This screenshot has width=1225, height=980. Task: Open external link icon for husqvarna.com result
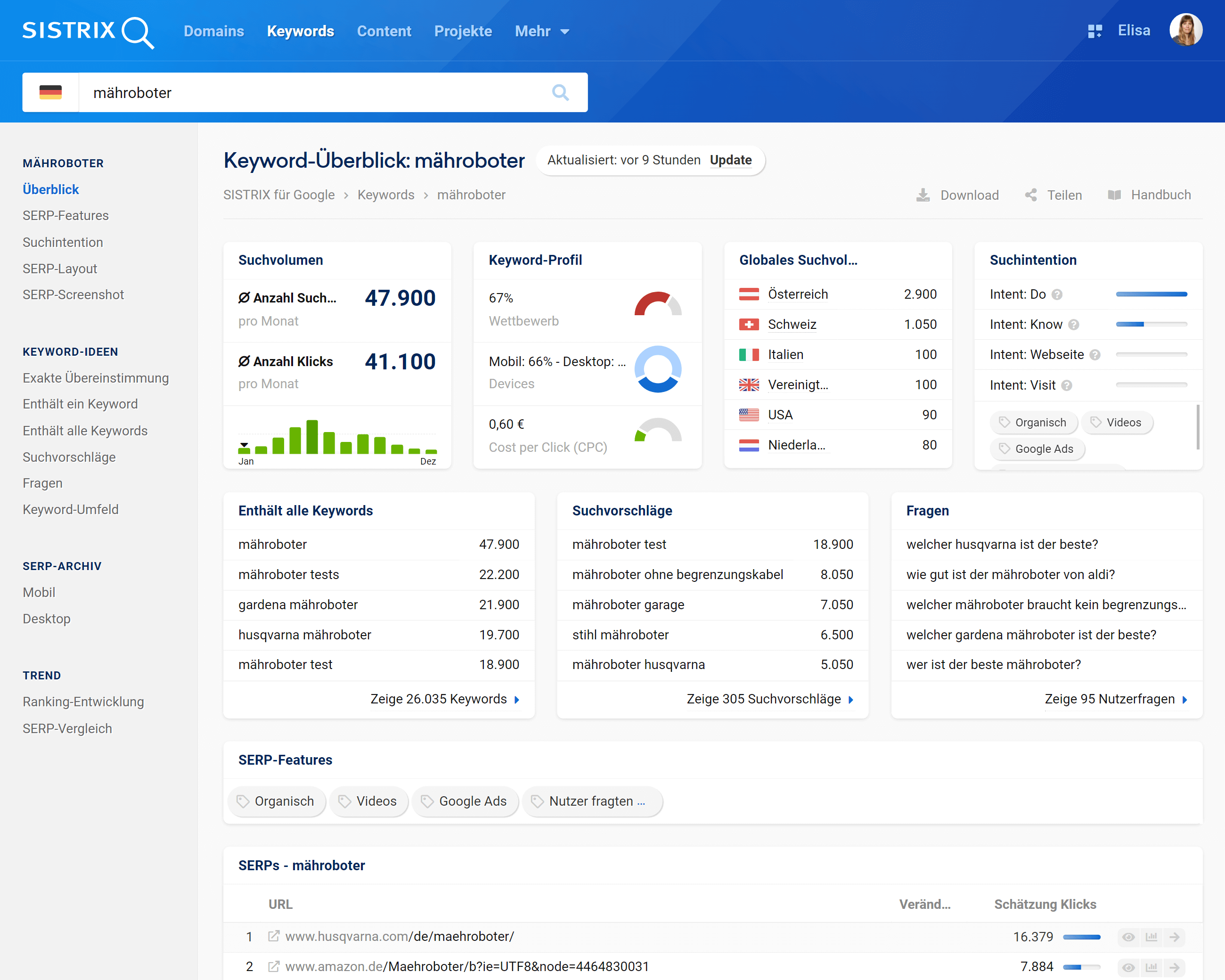click(x=274, y=936)
